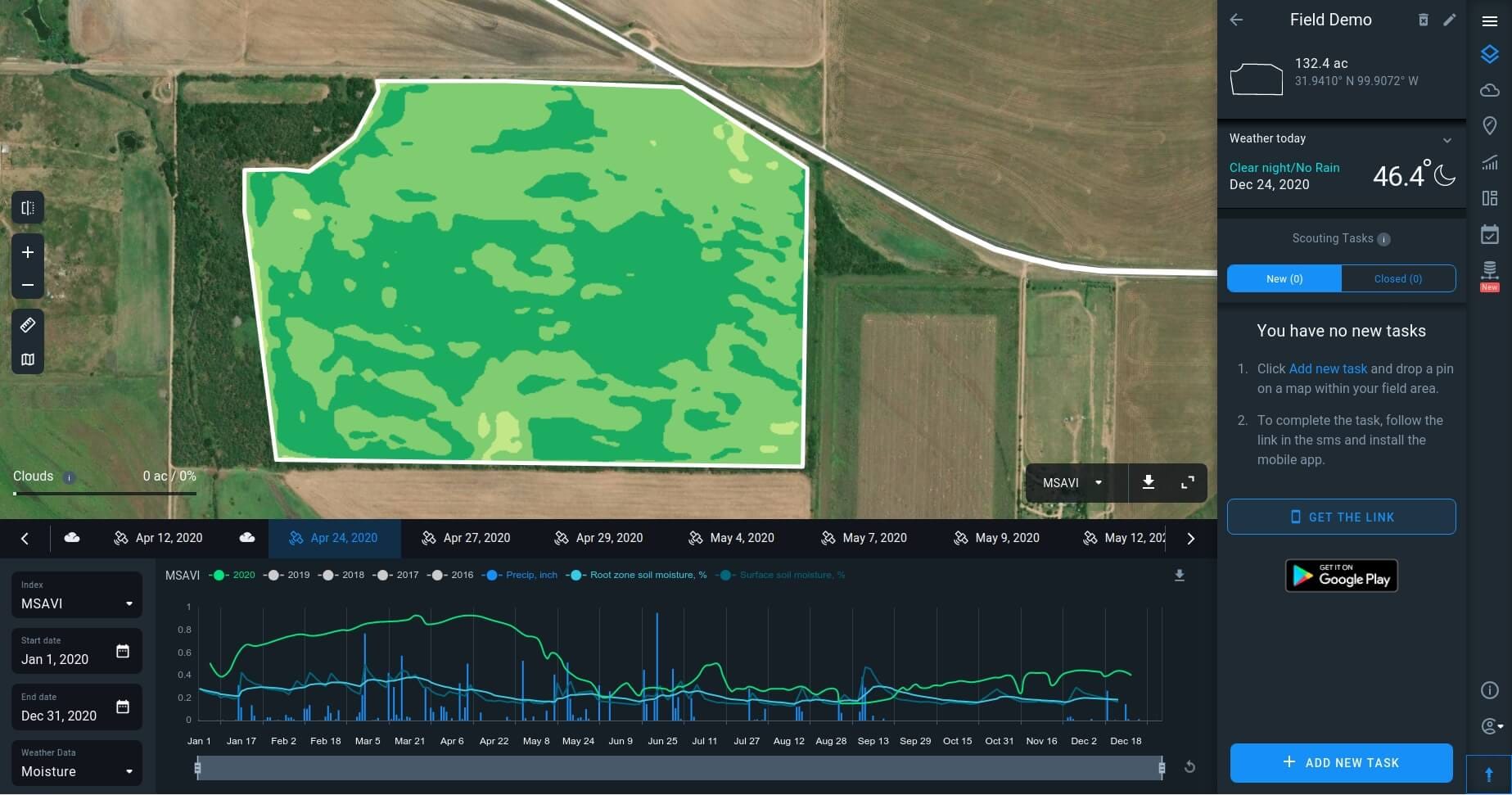This screenshot has width=1512, height=795.
Task: Click the chart range right handle
Action: click(1162, 767)
